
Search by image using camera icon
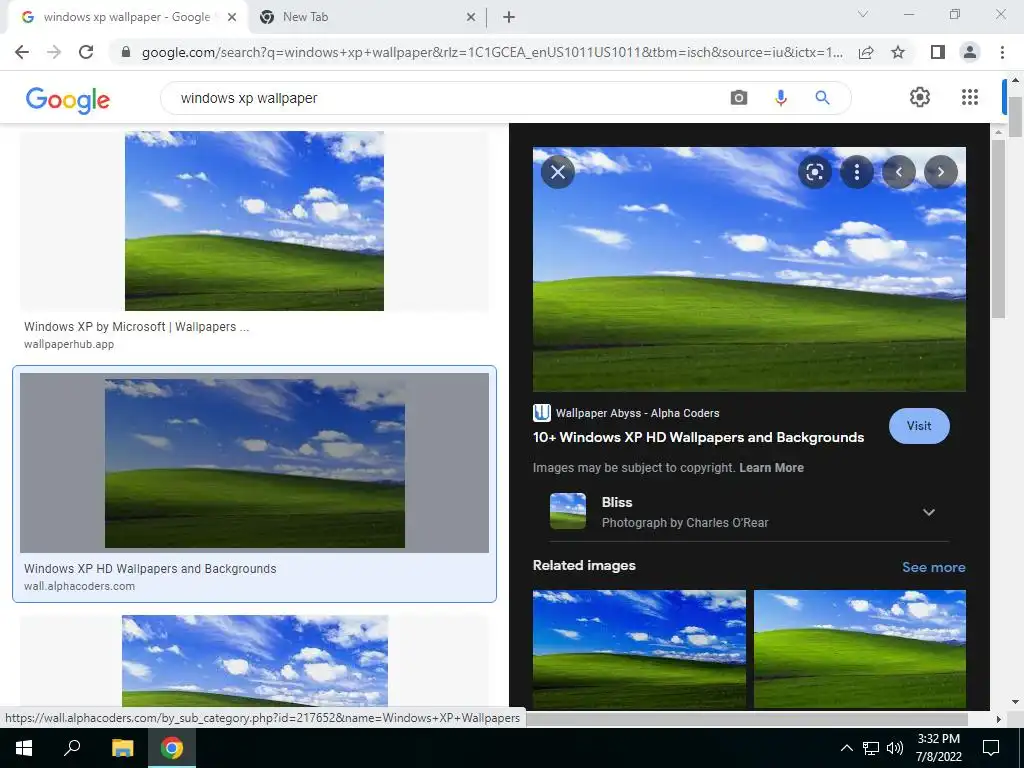coord(739,98)
